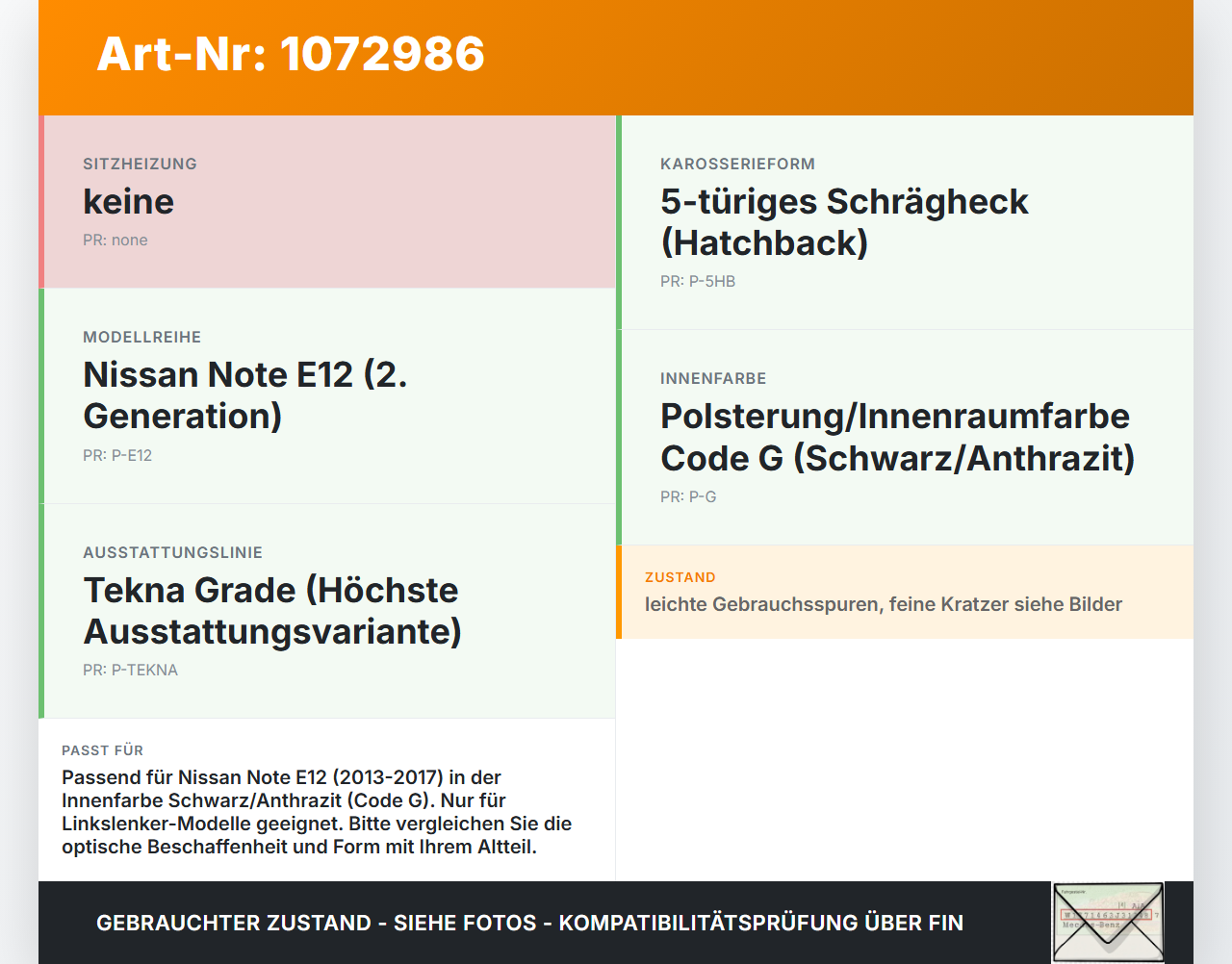Screen dimensions: 1232x964
Task: Click the 'Passt für' label
Action: coord(102,750)
